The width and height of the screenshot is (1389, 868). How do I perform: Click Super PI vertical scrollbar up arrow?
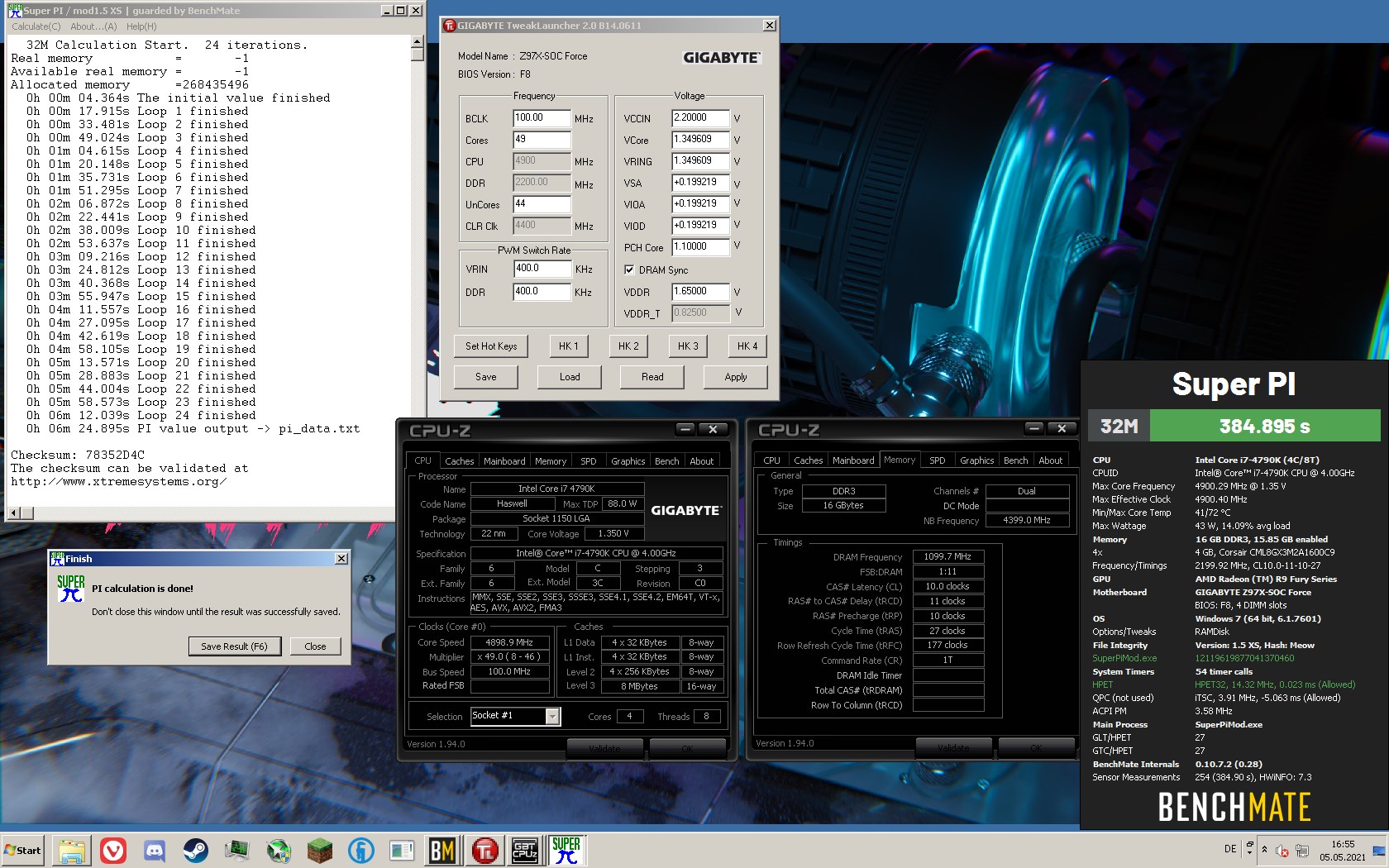coord(418,41)
